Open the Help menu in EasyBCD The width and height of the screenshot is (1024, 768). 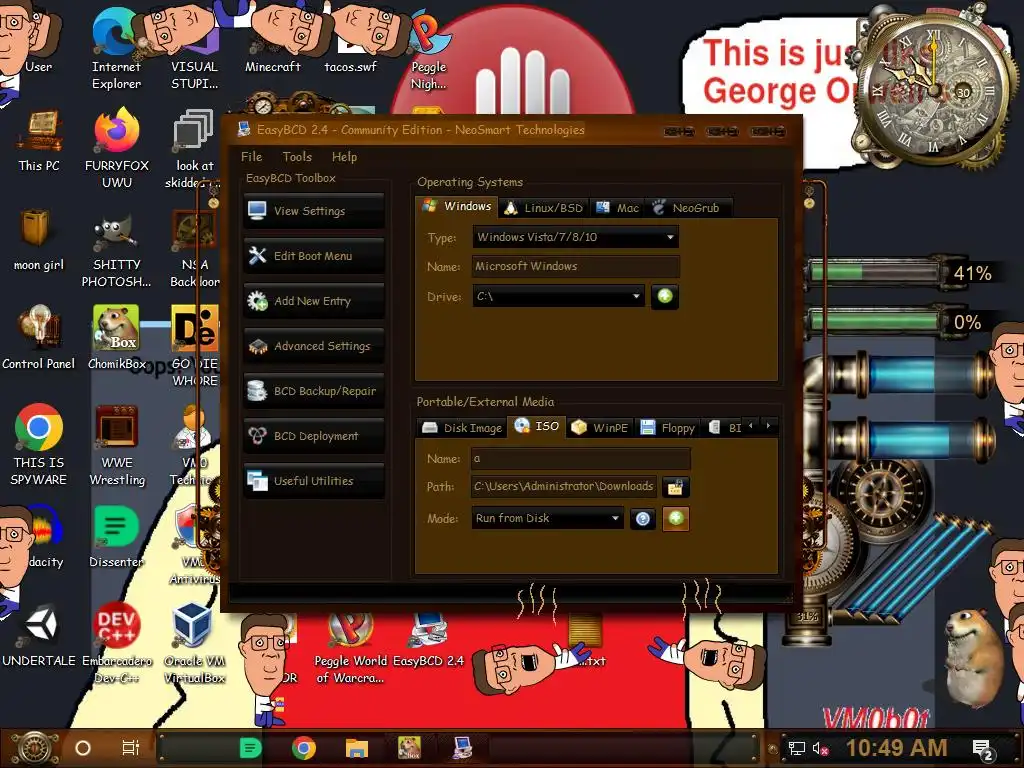(x=344, y=157)
